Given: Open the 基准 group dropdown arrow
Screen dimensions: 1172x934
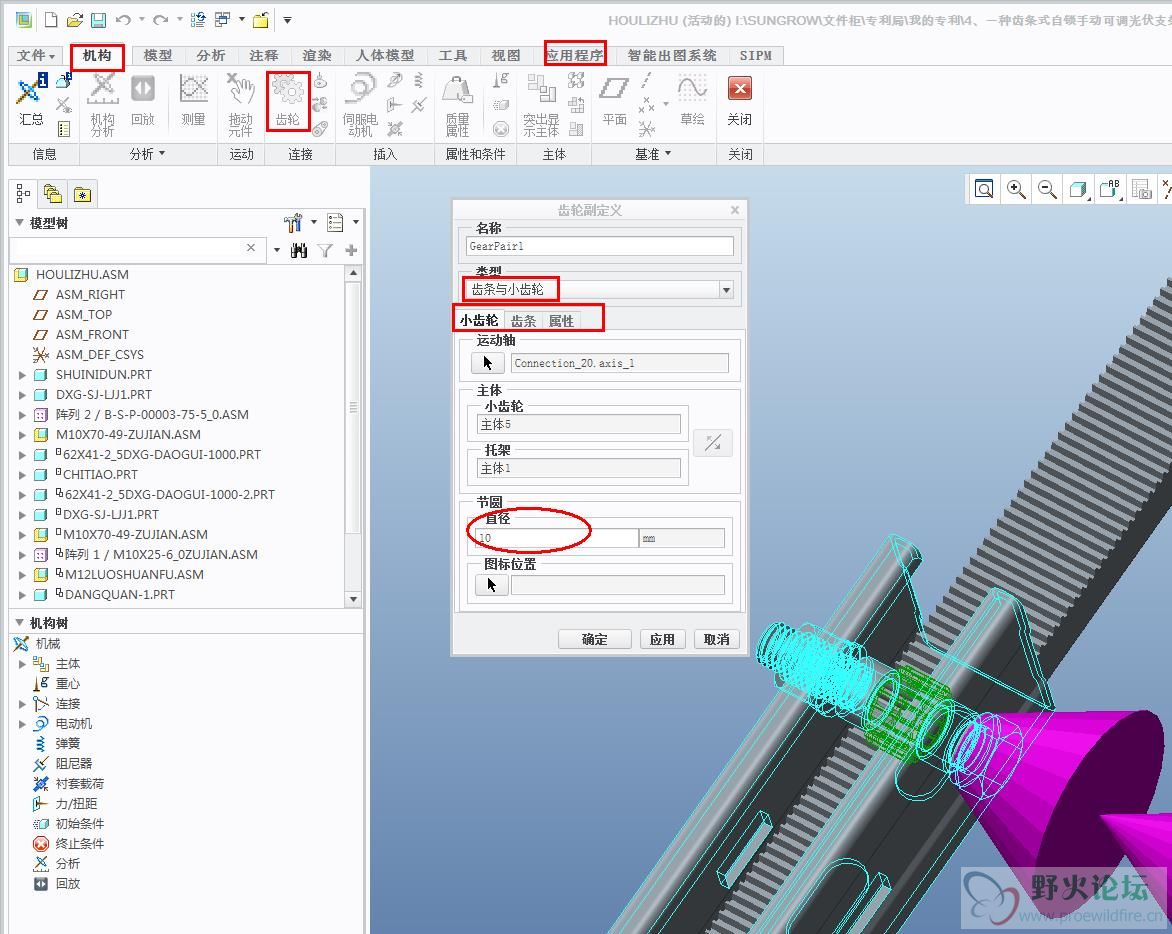Looking at the screenshot, I should (668, 153).
